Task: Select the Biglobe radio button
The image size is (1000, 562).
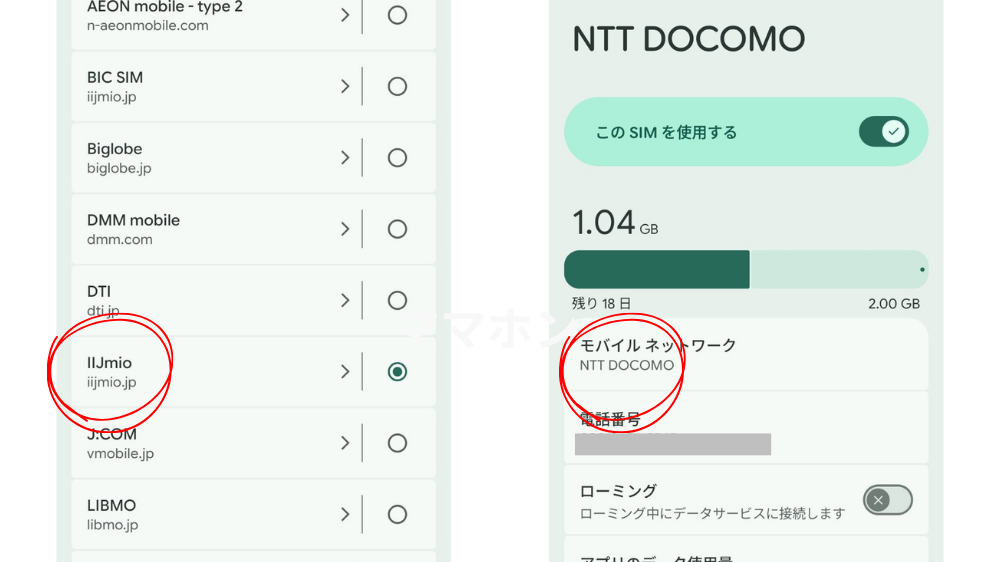Action: tap(397, 158)
